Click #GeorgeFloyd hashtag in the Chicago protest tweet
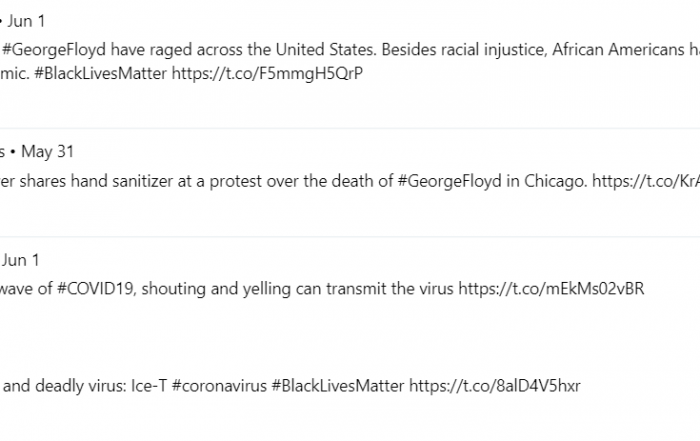700x441 pixels. pyautogui.click(x=449, y=181)
